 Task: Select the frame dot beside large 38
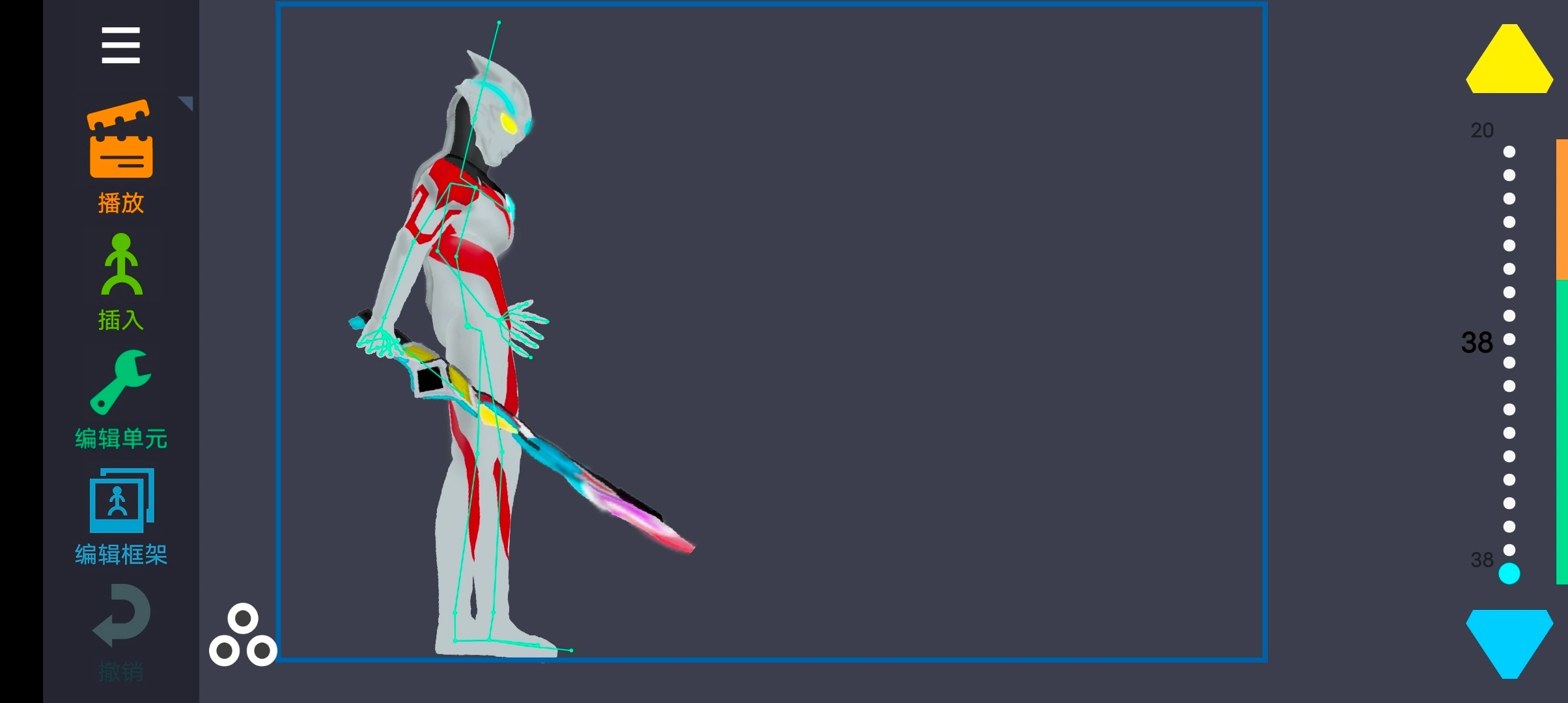click(x=1509, y=339)
